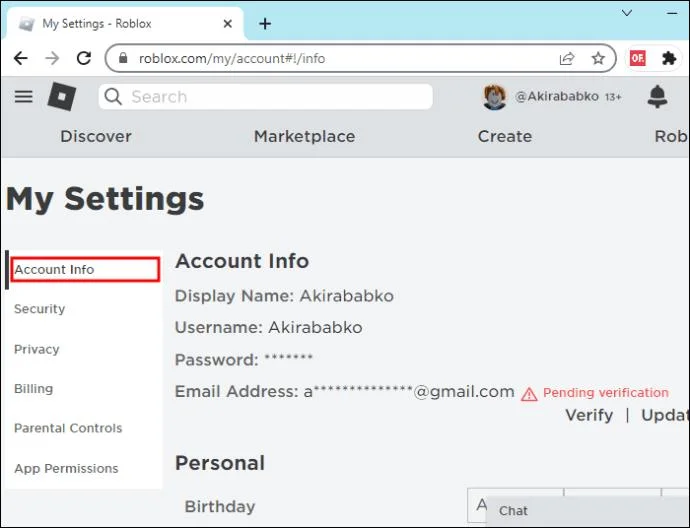Screen dimensions: 690x528
Task: Open the Marketplace page
Action: [x=305, y=136]
